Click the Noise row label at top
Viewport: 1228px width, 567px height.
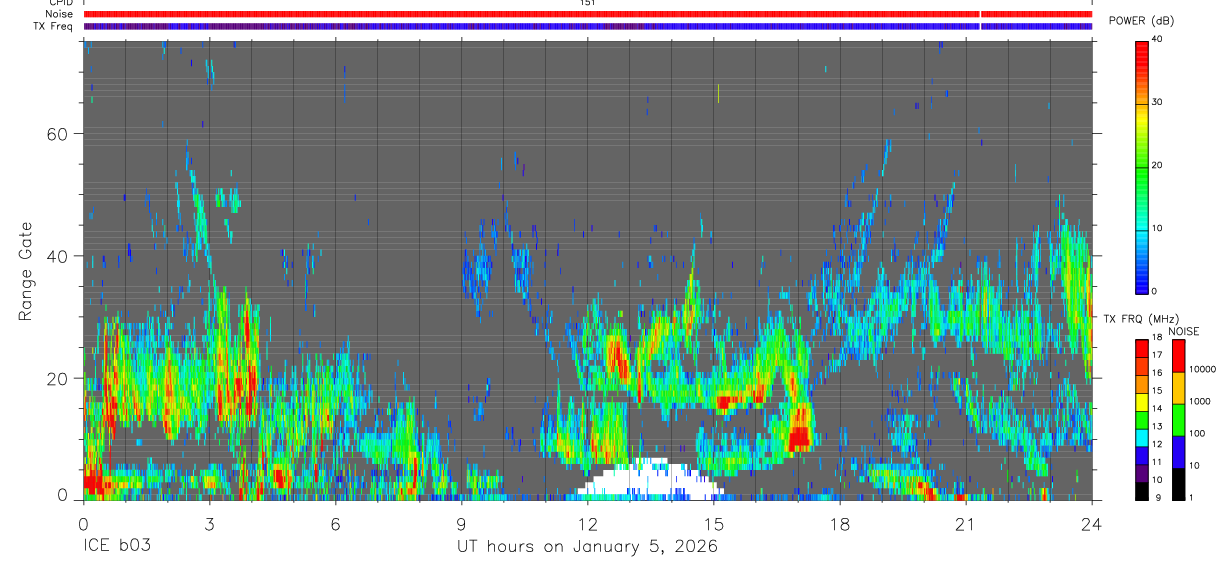58,14
